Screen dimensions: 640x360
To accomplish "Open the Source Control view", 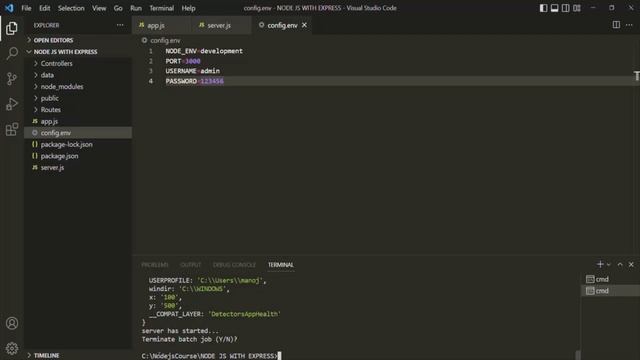I will click(12, 78).
